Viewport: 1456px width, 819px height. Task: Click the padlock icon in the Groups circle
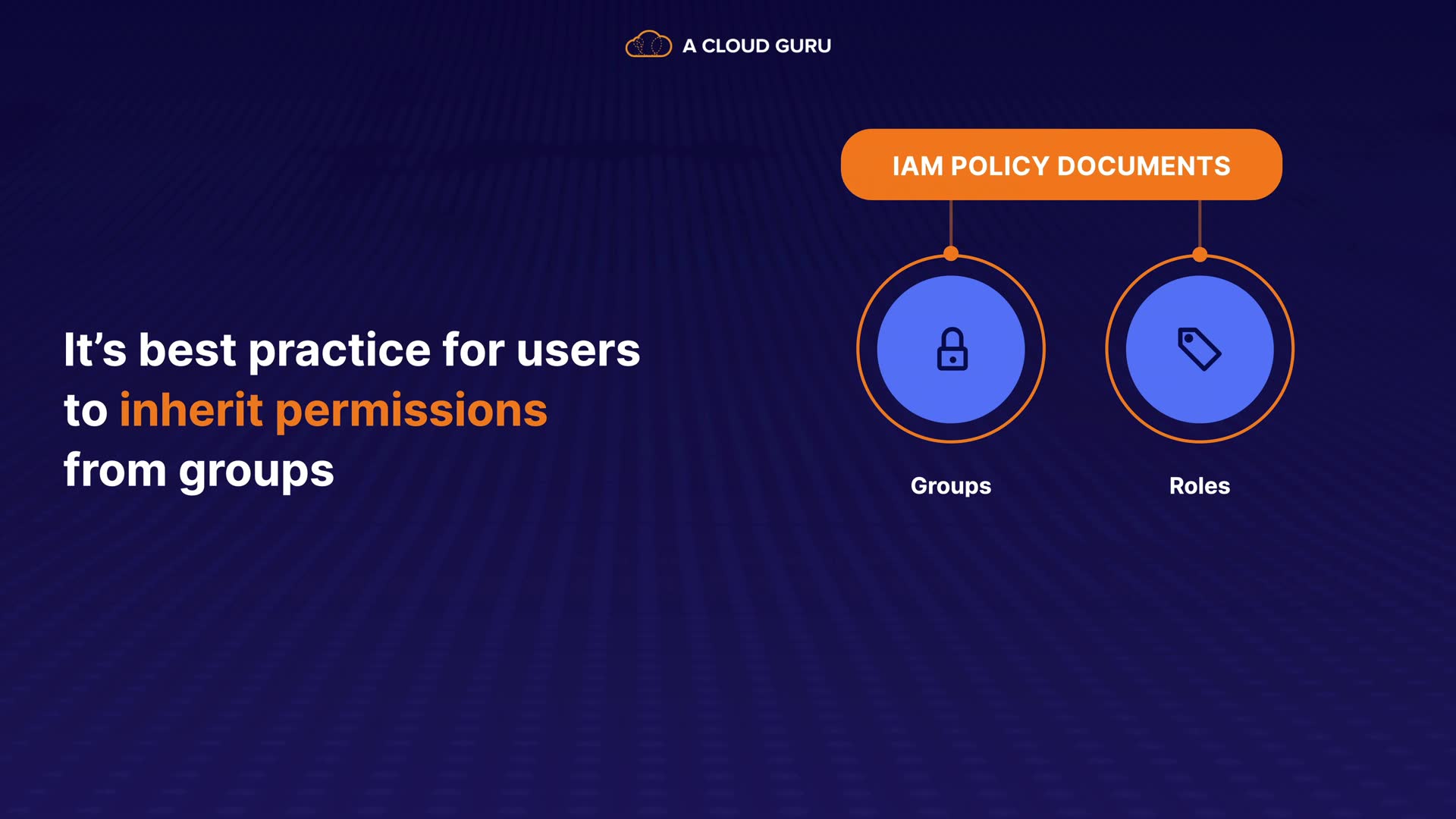click(x=952, y=350)
